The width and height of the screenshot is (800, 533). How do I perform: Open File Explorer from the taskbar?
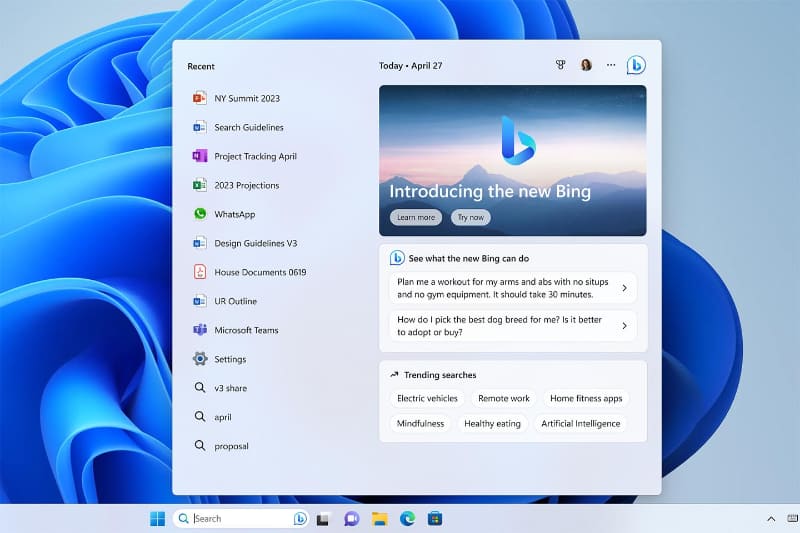(380, 519)
